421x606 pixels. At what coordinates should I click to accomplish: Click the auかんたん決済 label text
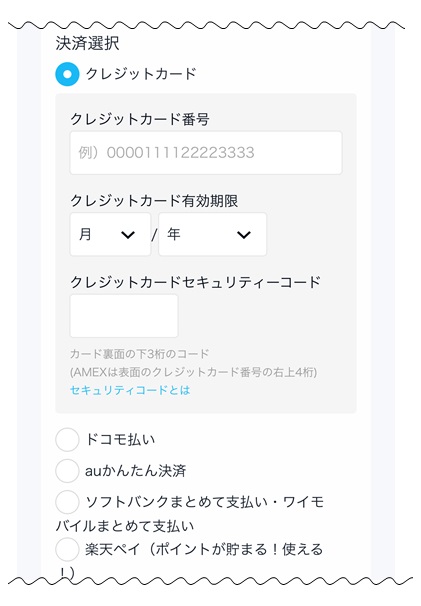tap(135, 471)
